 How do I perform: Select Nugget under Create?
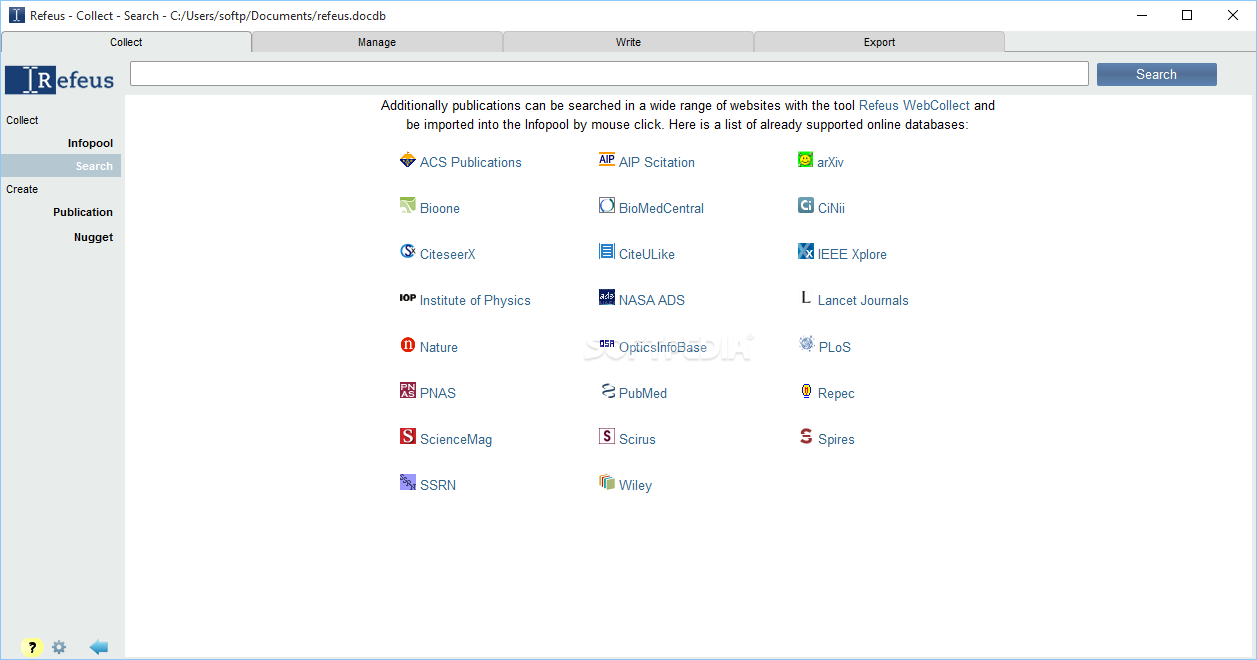point(93,237)
